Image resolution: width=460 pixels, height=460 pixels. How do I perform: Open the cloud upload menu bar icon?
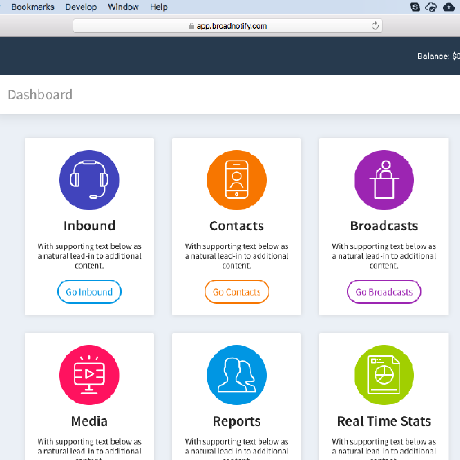(449, 7)
